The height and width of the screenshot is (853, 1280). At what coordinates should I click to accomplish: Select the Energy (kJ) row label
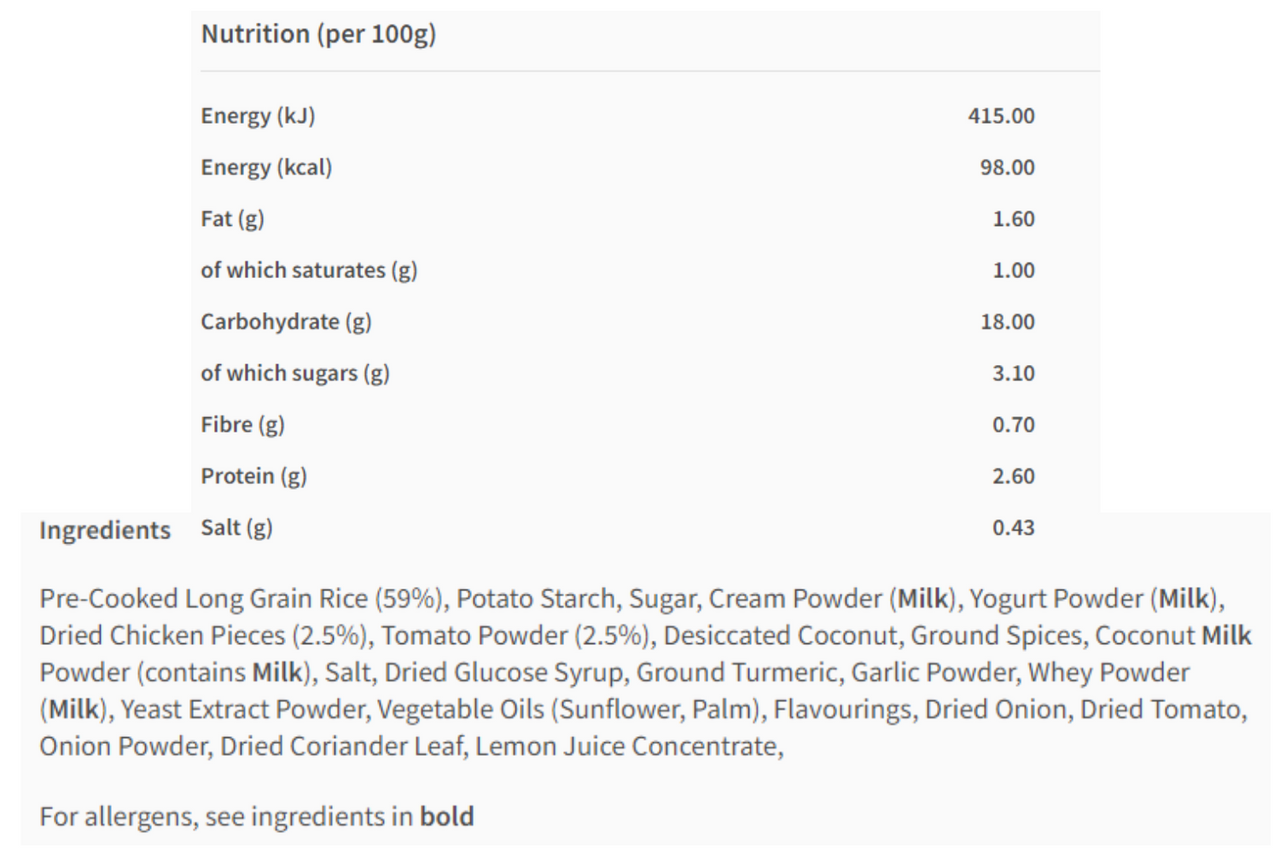(x=258, y=116)
